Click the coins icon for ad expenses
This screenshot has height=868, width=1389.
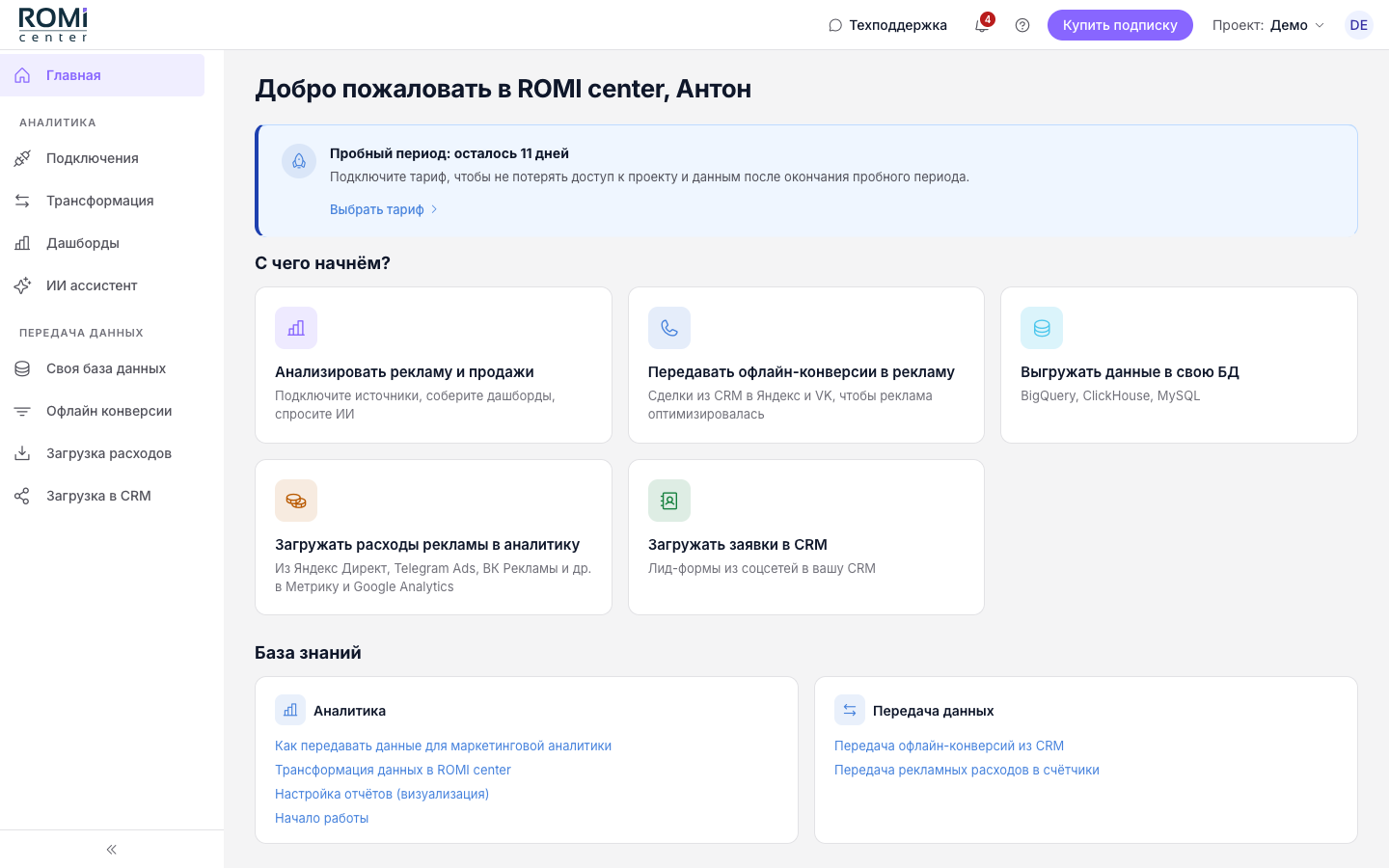pyautogui.click(x=296, y=501)
